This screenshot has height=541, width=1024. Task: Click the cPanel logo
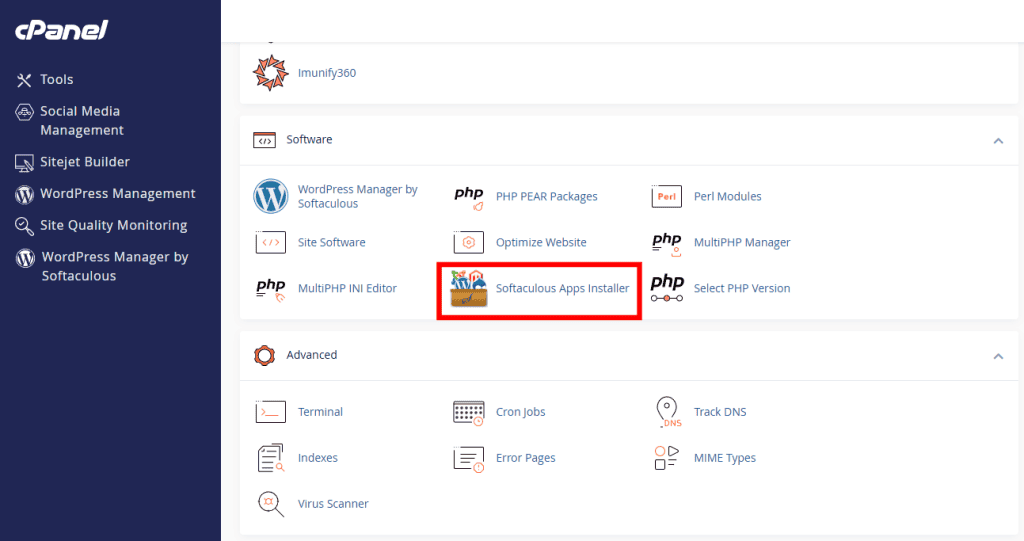click(61, 30)
